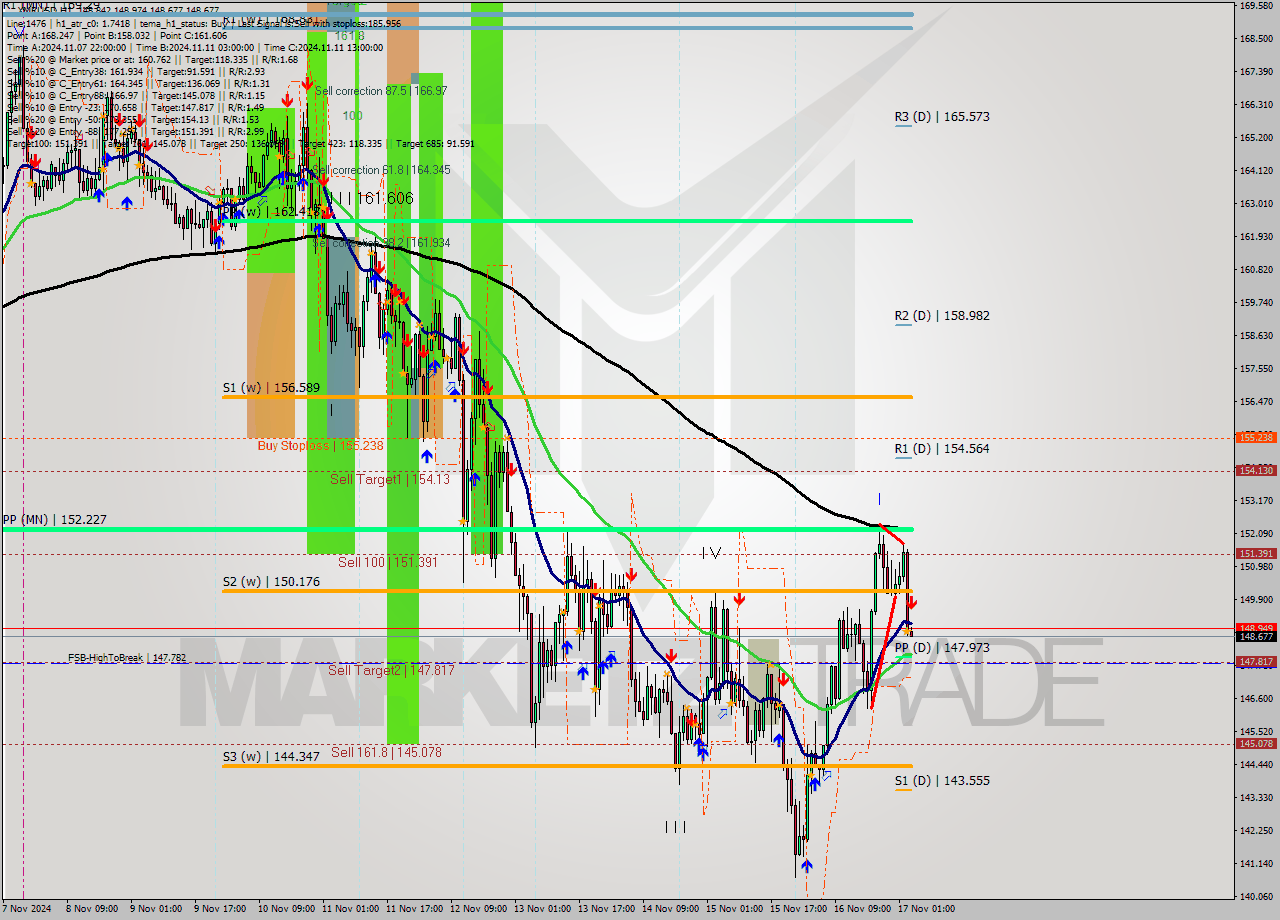The height and width of the screenshot is (920, 1280).
Task: Select the S1 (D) | 143.555 support label
Action: coord(942,781)
